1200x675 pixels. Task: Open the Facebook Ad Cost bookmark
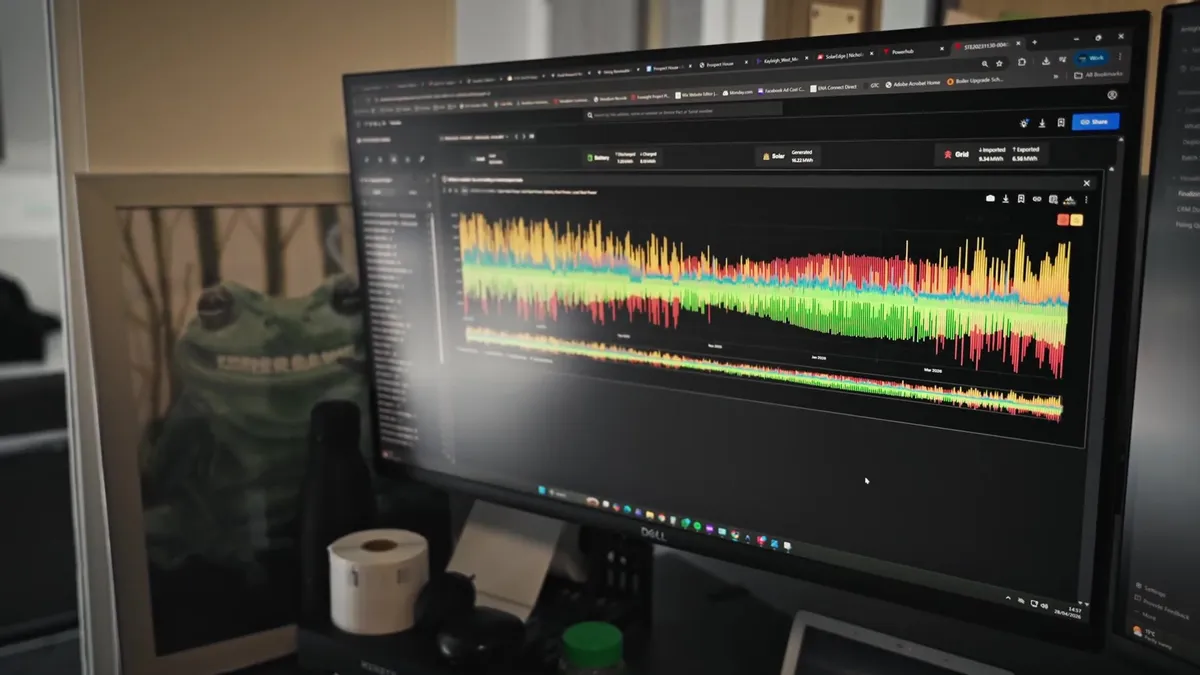pos(779,90)
